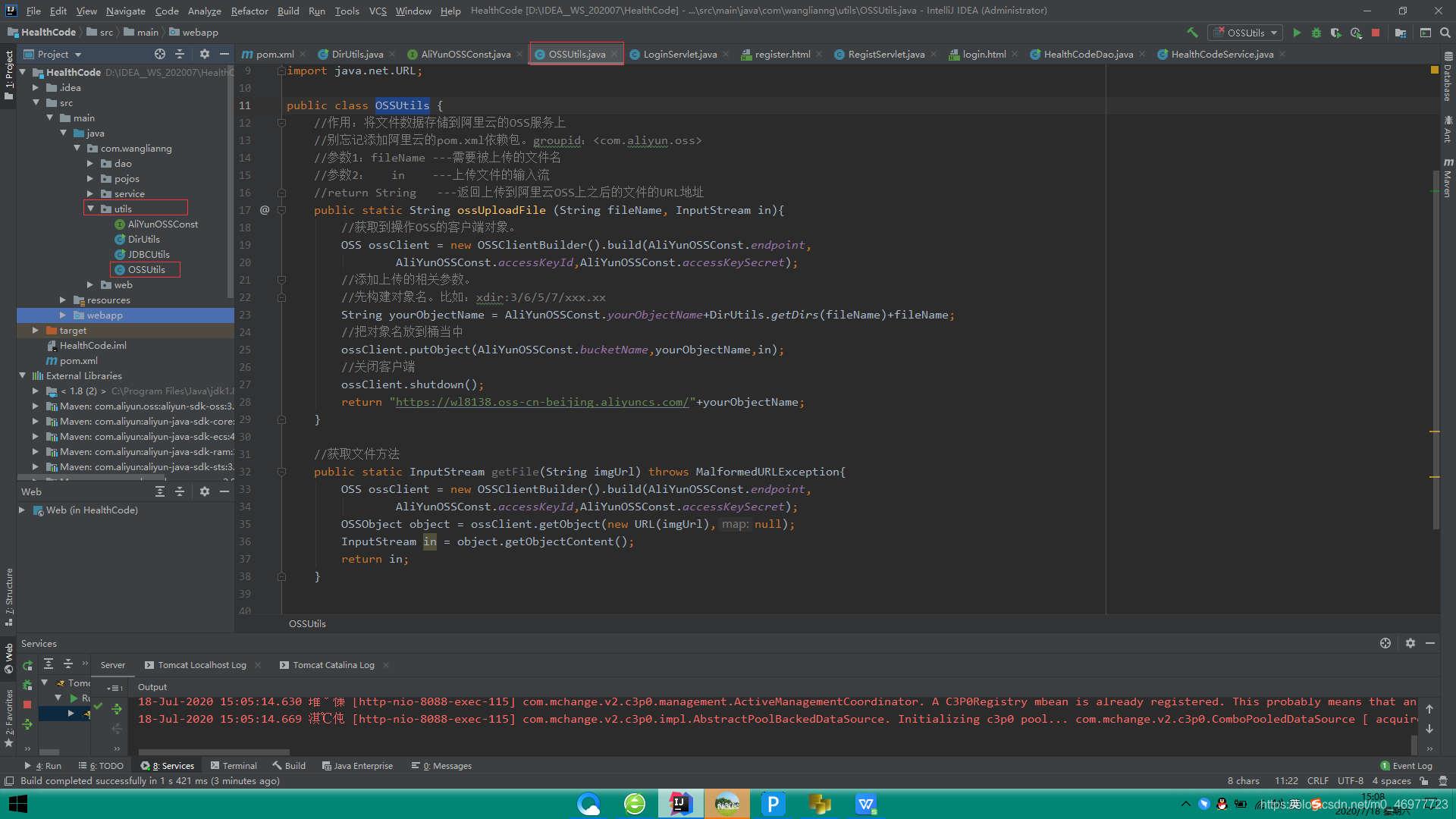
Task: Run OSSUtils with the green play button
Action: (1297, 33)
